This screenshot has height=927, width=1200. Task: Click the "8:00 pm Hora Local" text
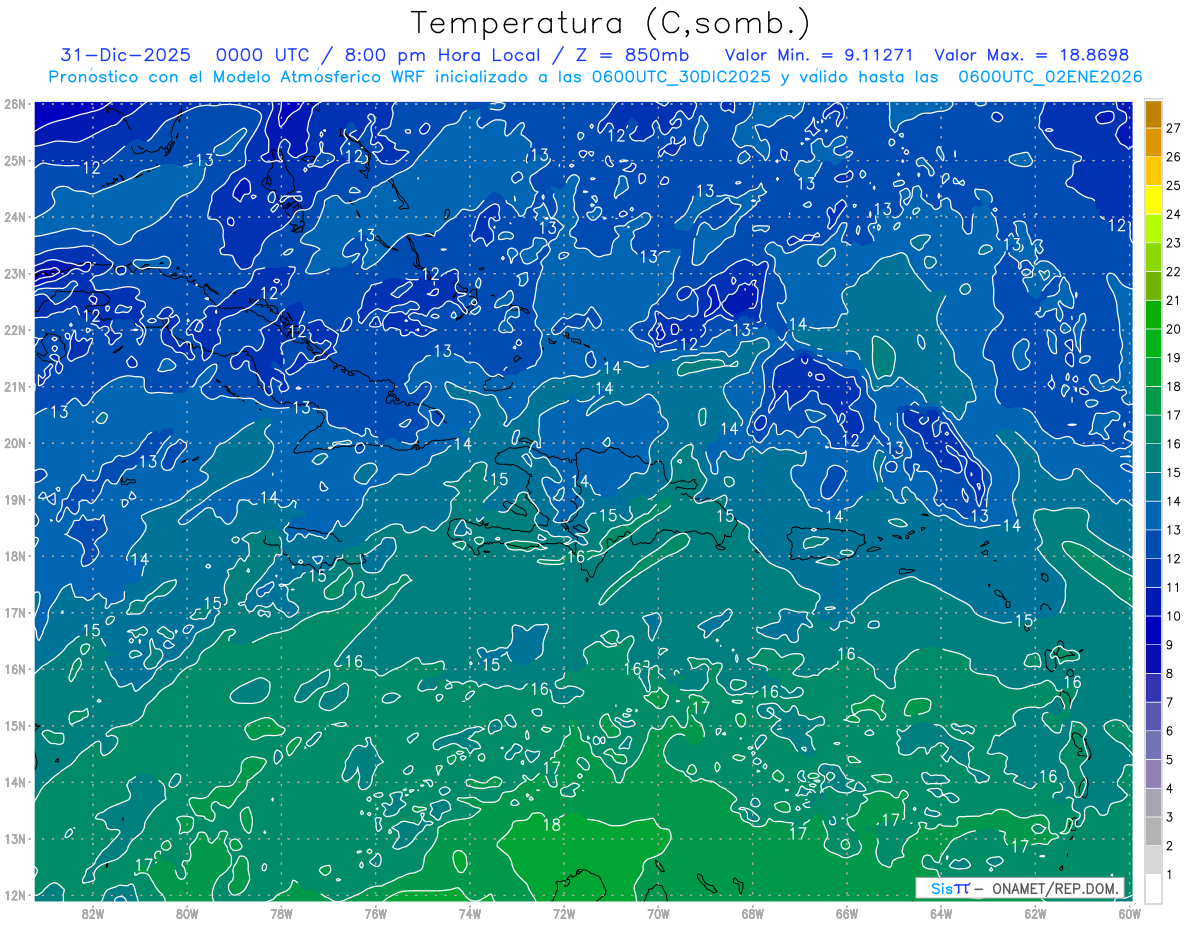point(441,55)
